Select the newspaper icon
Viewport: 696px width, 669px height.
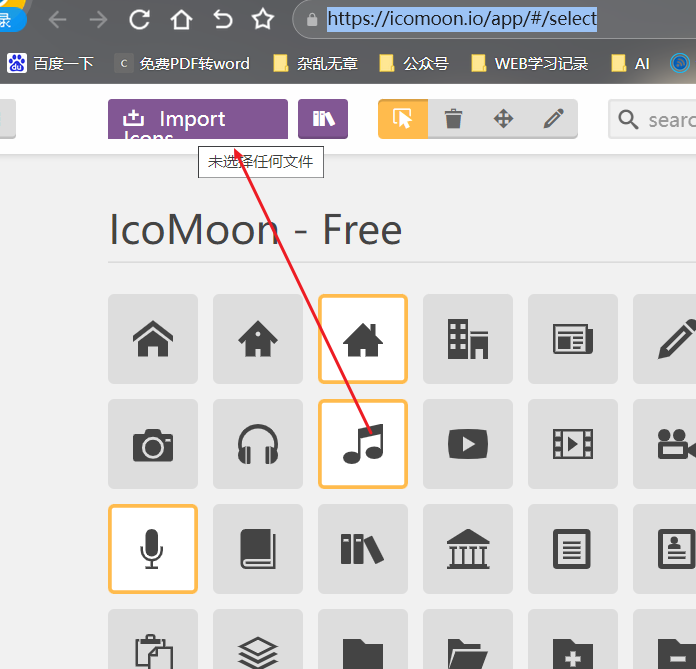click(573, 339)
